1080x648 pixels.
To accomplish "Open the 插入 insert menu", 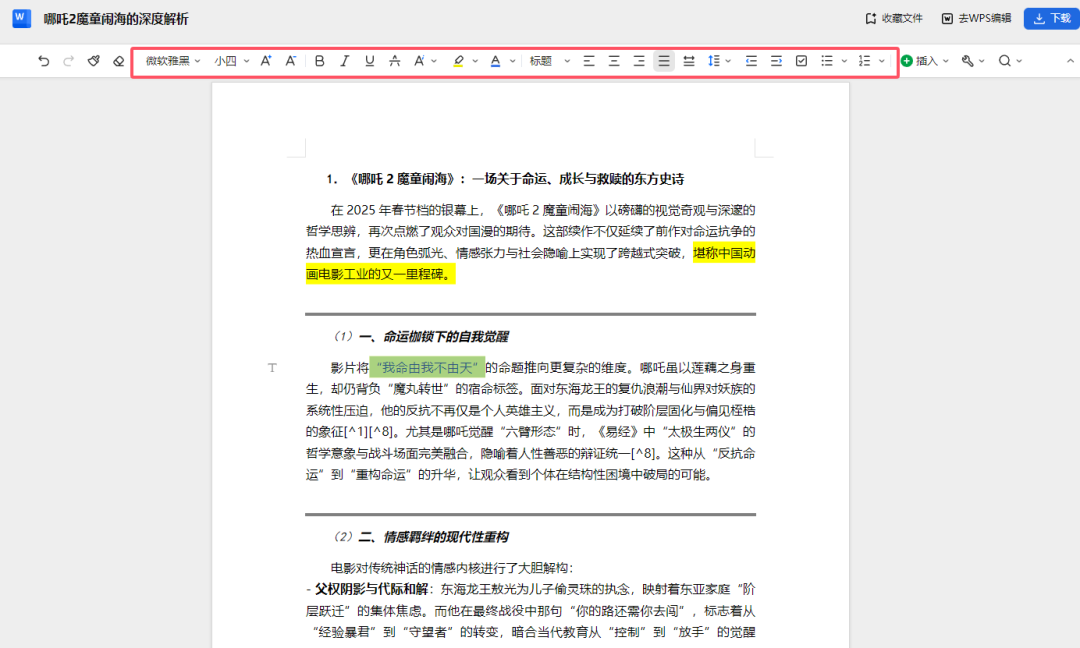I will [925, 61].
